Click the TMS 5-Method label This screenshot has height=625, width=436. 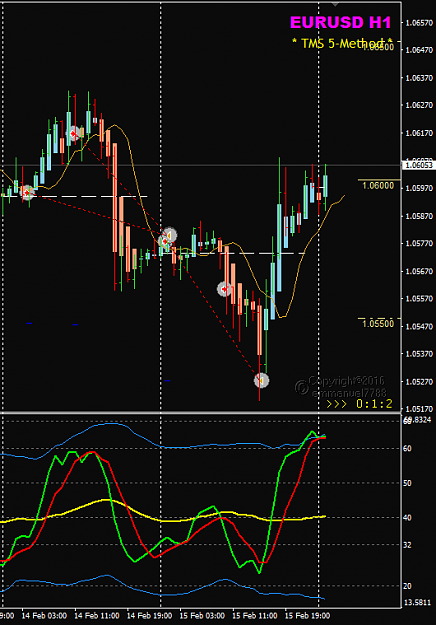(x=342, y=43)
